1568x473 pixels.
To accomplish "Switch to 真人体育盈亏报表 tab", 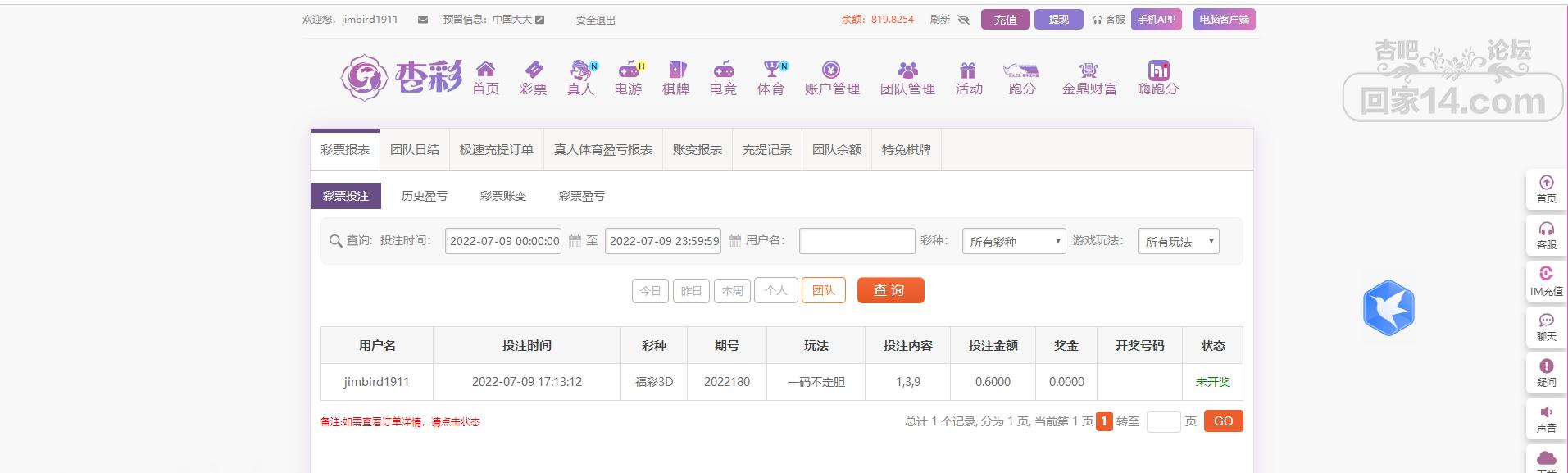I will click(603, 150).
